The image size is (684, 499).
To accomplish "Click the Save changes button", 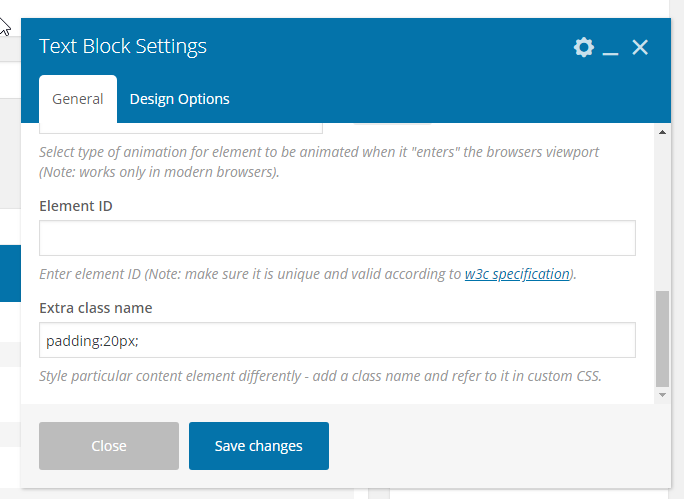I will (x=259, y=446).
